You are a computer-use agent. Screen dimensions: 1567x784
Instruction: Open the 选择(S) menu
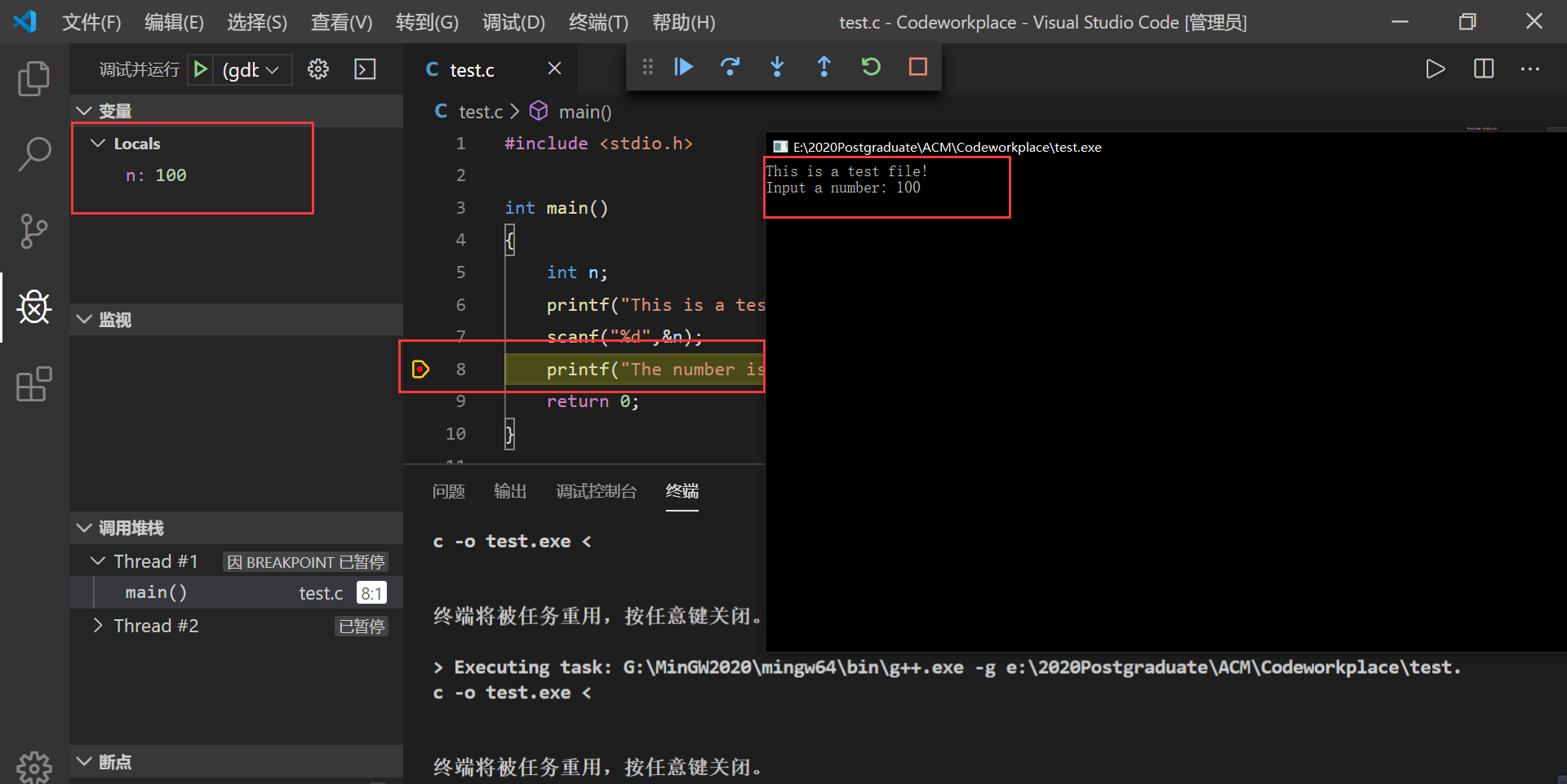point(257,22)
